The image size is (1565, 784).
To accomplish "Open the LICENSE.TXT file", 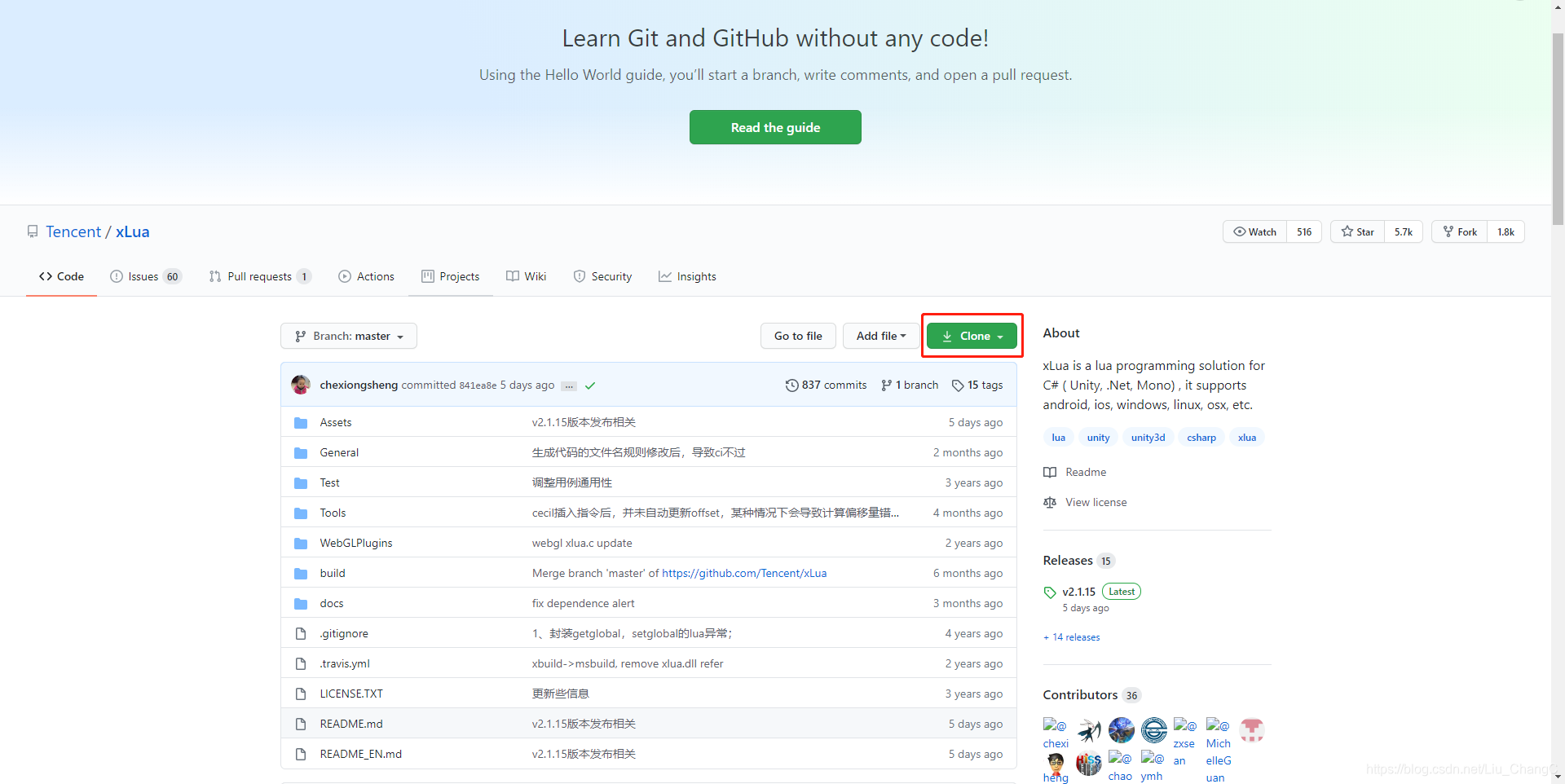I will [351, 694].
